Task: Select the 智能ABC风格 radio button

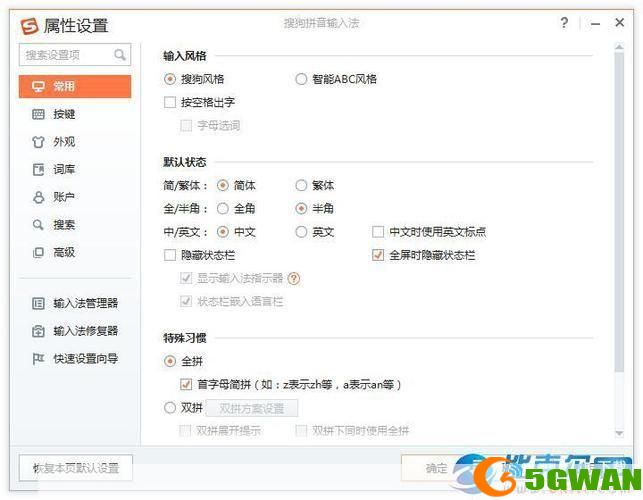Action: coord(301,79)
